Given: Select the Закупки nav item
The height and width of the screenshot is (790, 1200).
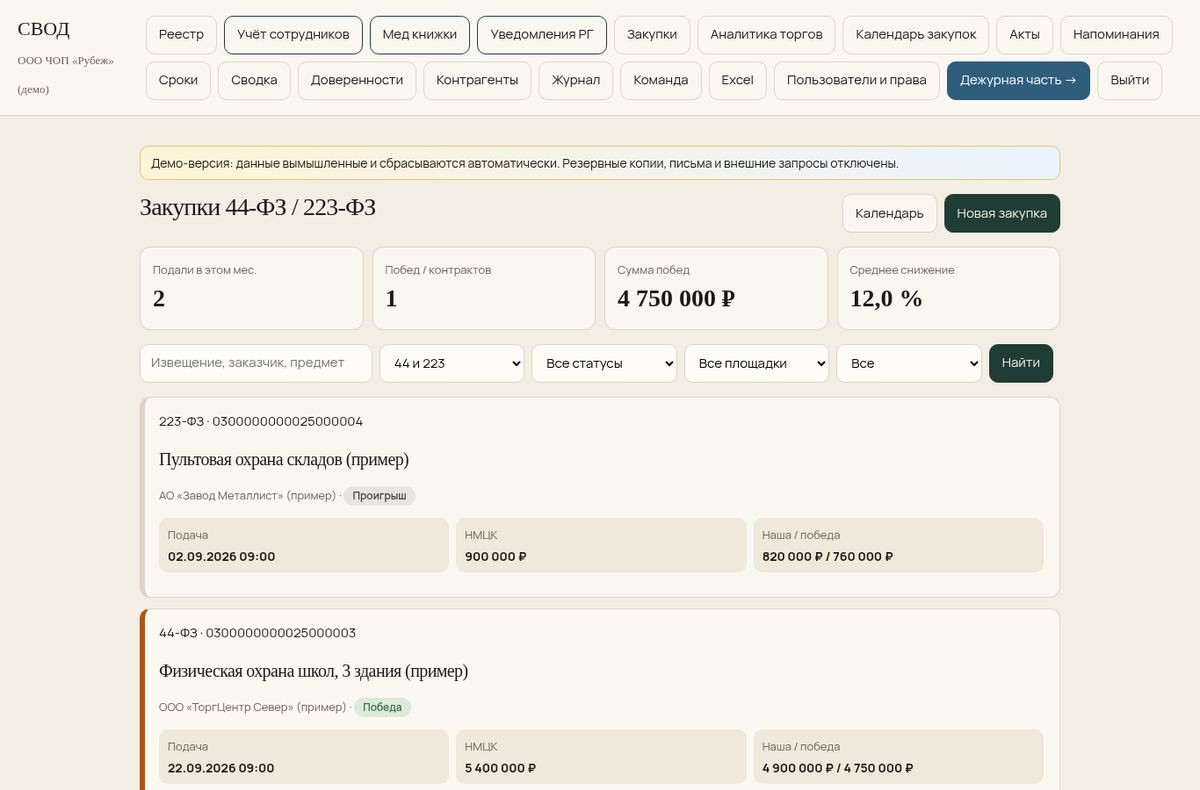Looking at the screenshot, I should [652, 34].
